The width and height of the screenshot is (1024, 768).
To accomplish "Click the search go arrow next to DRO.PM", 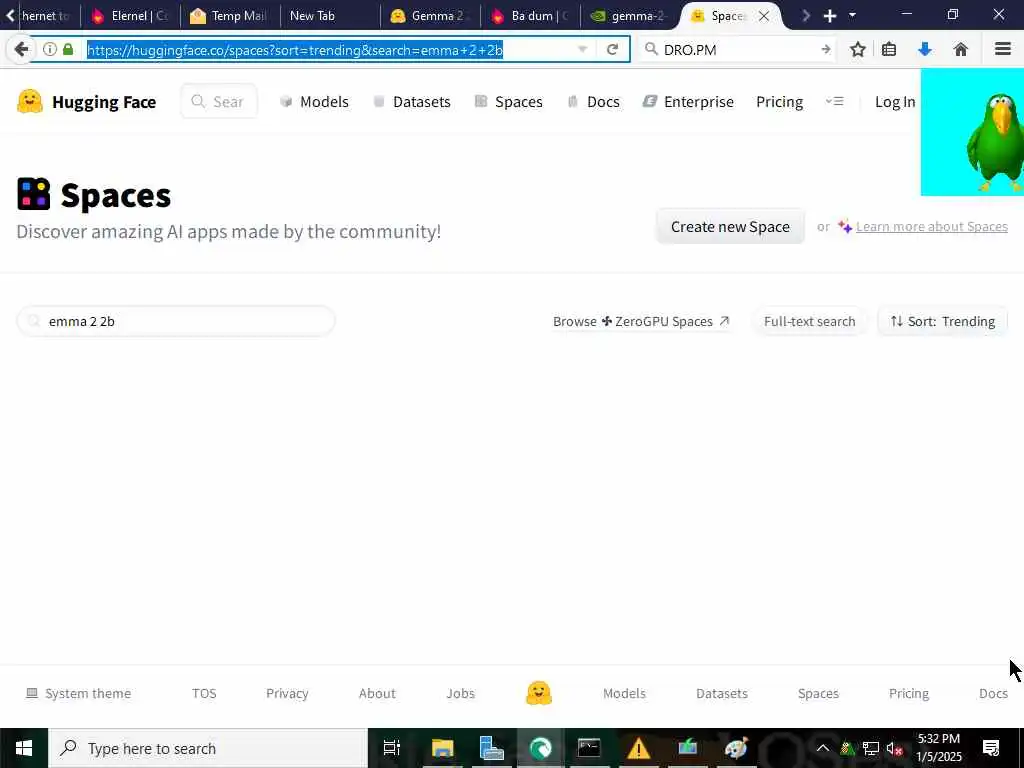I will 825,49.
